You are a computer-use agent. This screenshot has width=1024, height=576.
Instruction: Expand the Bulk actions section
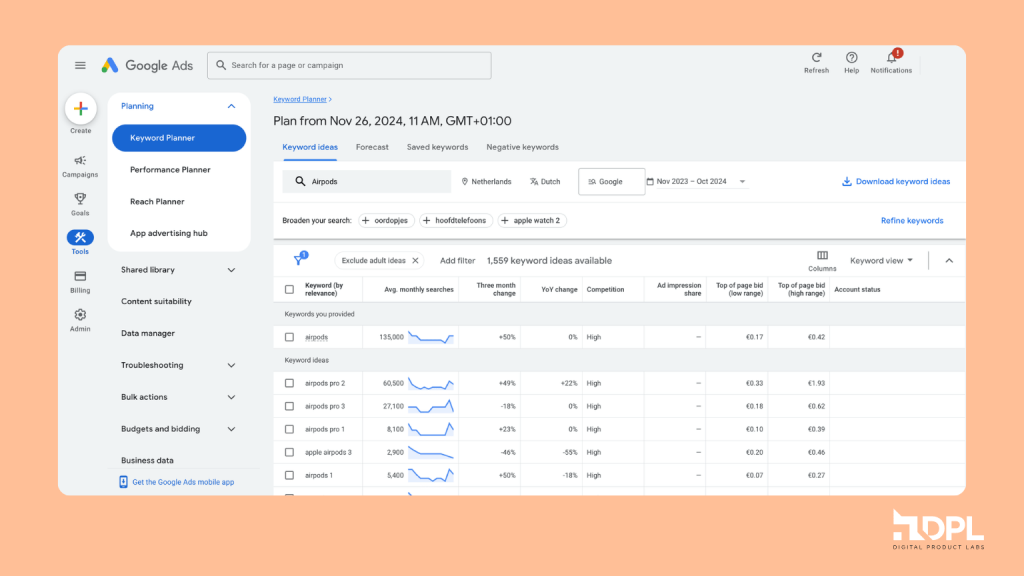tap(231, 397)
